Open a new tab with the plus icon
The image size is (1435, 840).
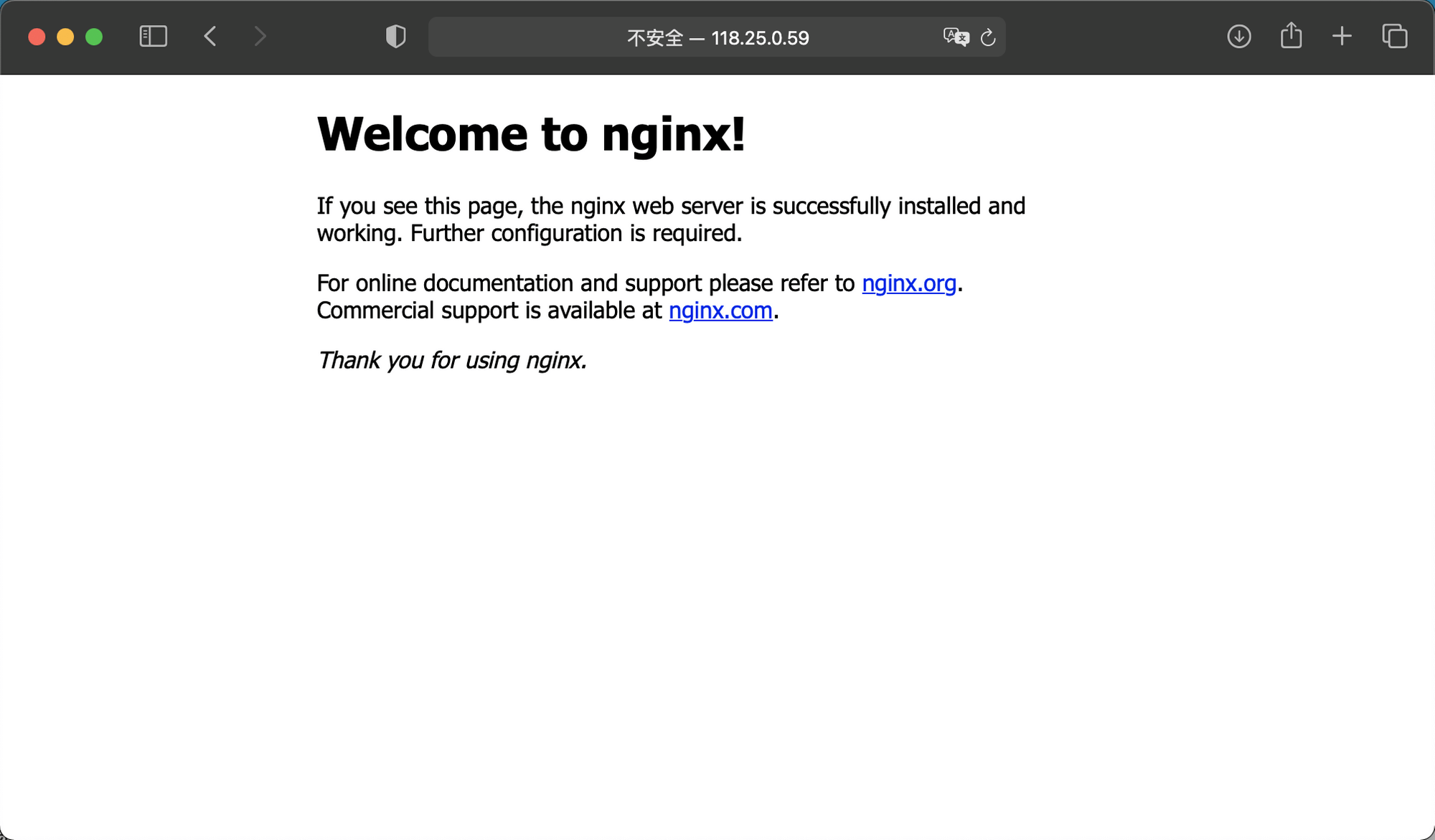[1342, 37]
